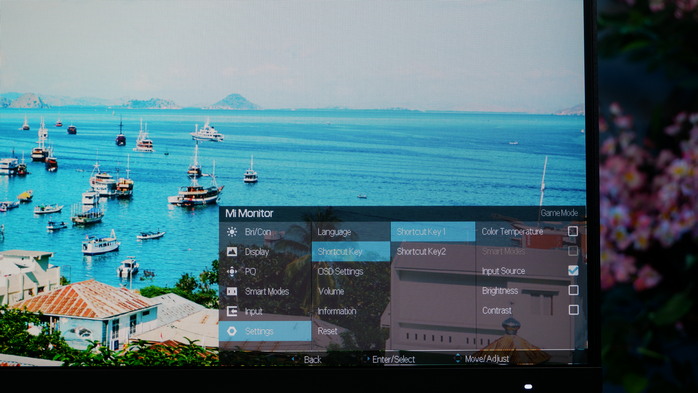This screenshot has width=698, height=393.
Task: Tick the greyed Smart Modes checkbox
Action: point(573,251)
